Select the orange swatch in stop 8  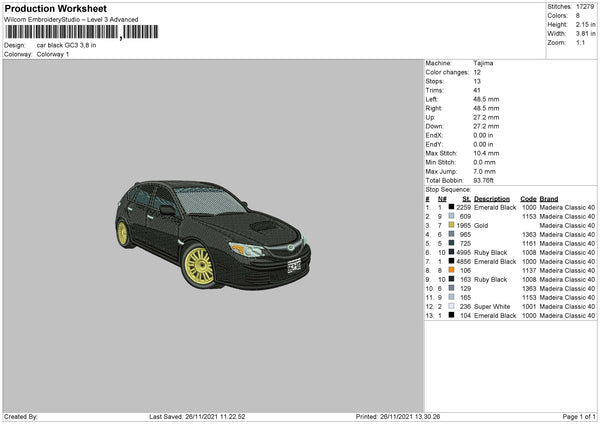pyautogui.click(x=451, y=270)
